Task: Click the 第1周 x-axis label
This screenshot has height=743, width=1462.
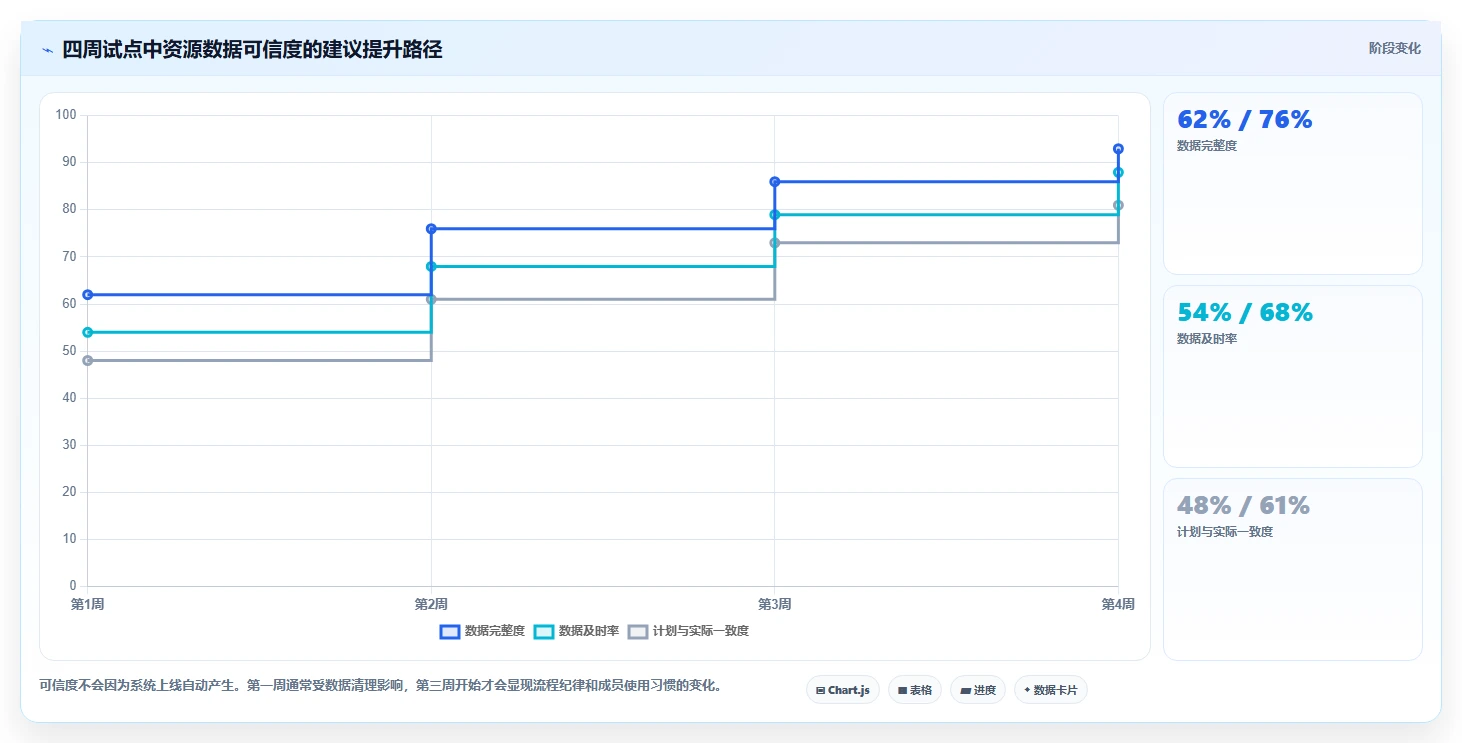Action: click(87, 604)
